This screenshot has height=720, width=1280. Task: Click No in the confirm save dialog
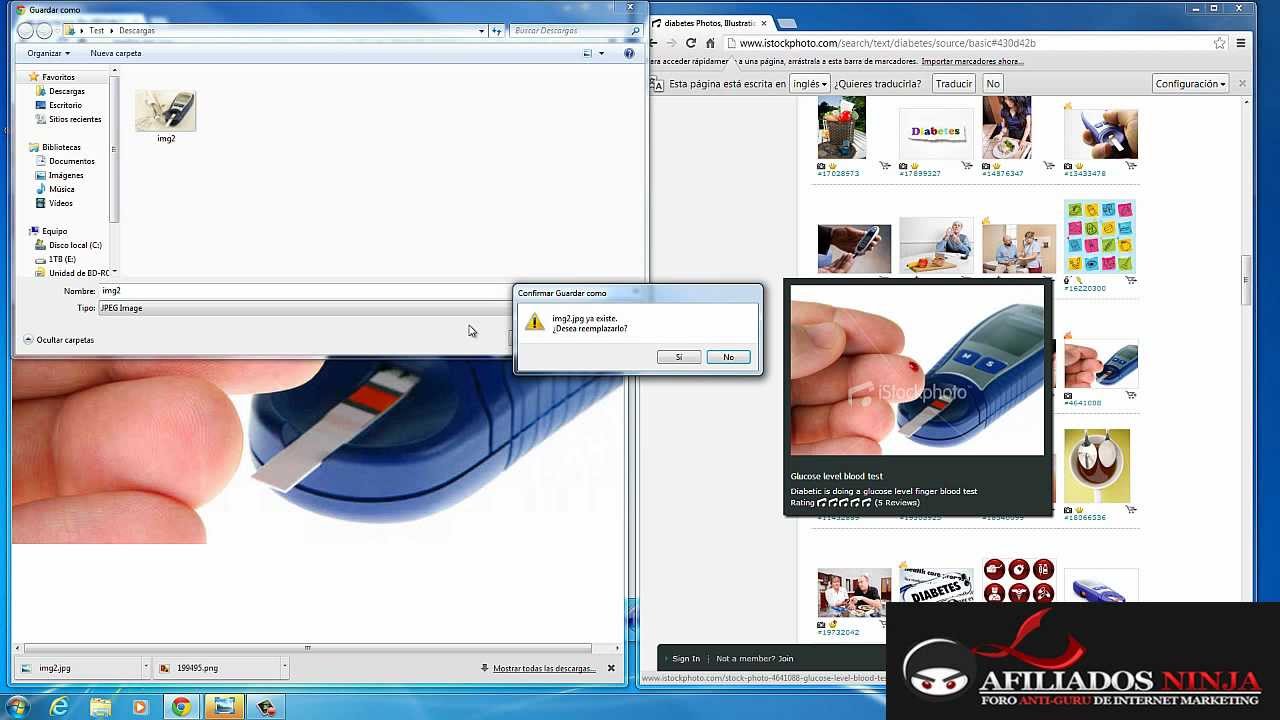[x=728, y=357]
